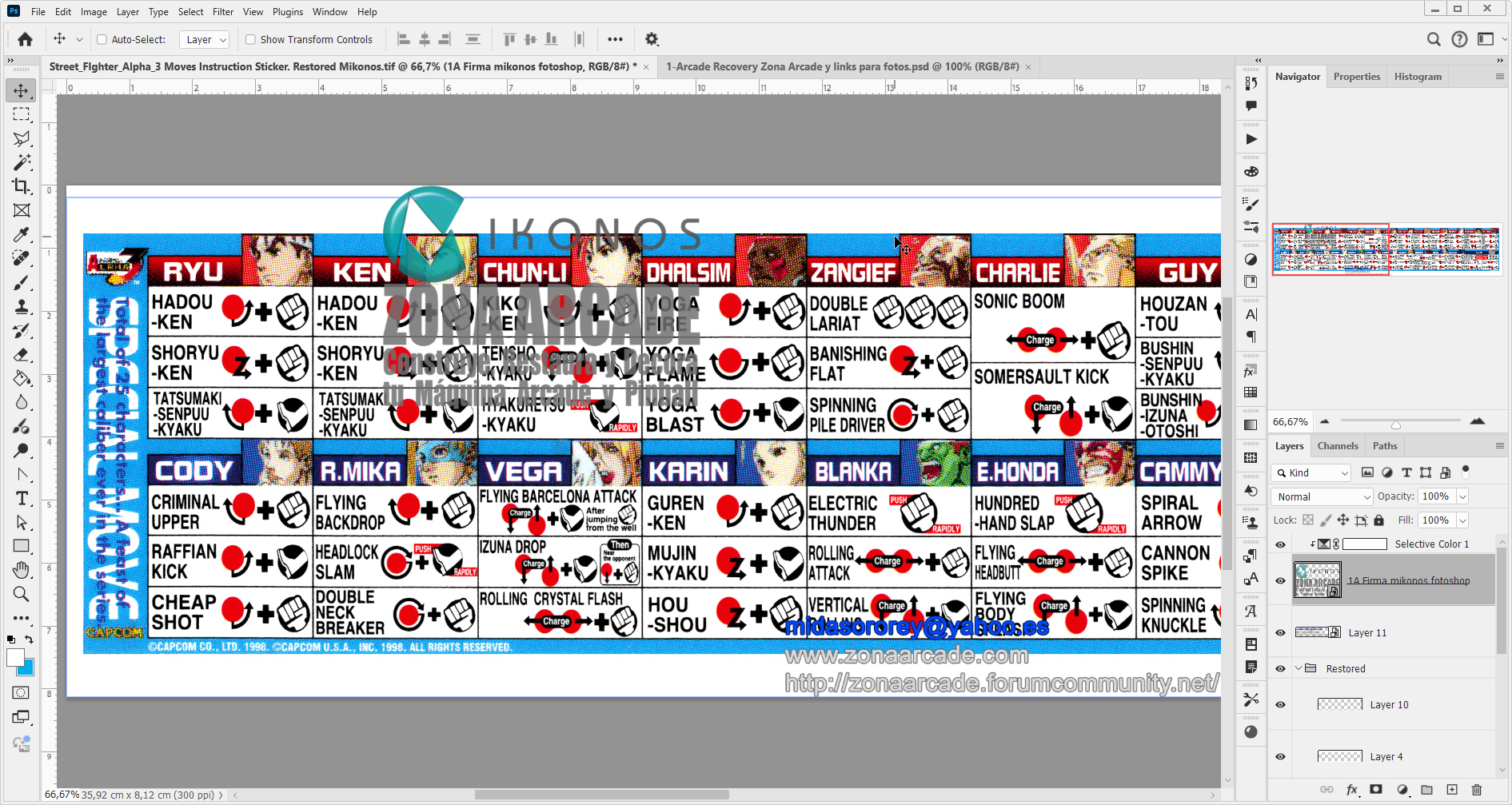The height and width of the screenshot is (805, 1512).
Task: Open the Navigator panel menu
Action: pos(1500,77)
